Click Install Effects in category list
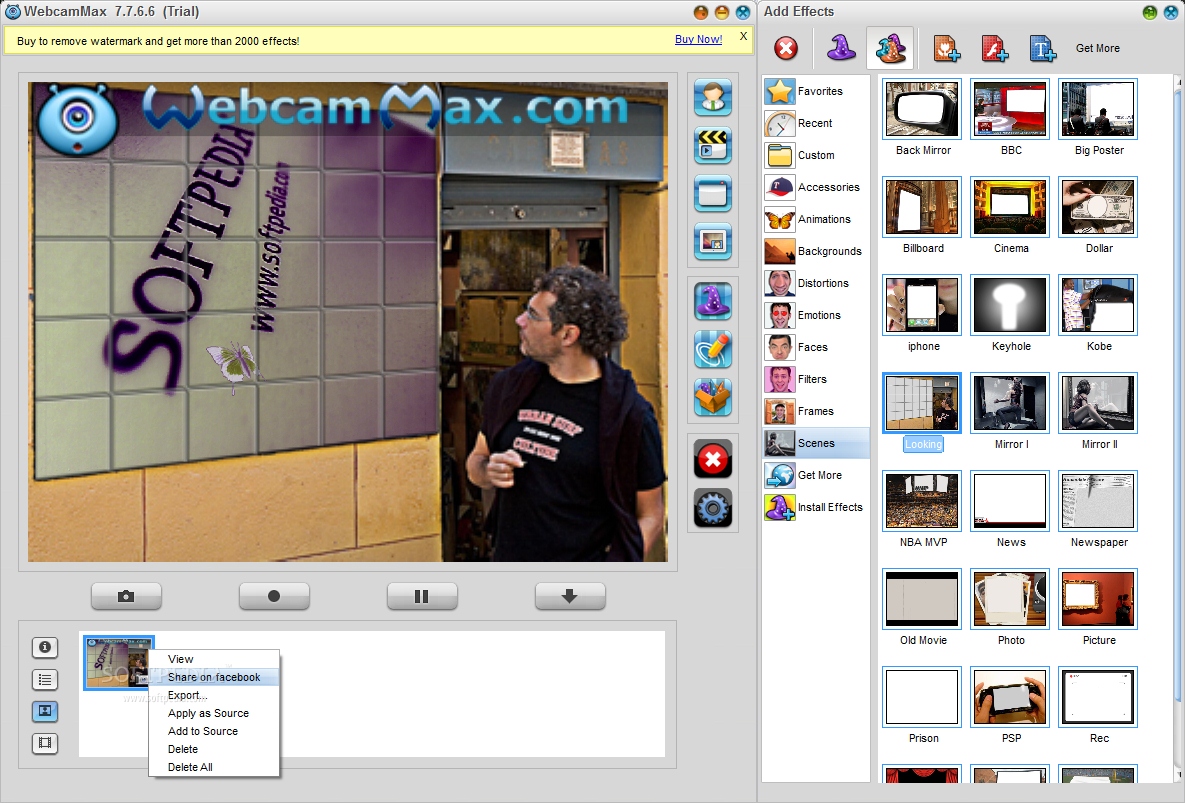The image size is (1185, 803). [816, 507]
